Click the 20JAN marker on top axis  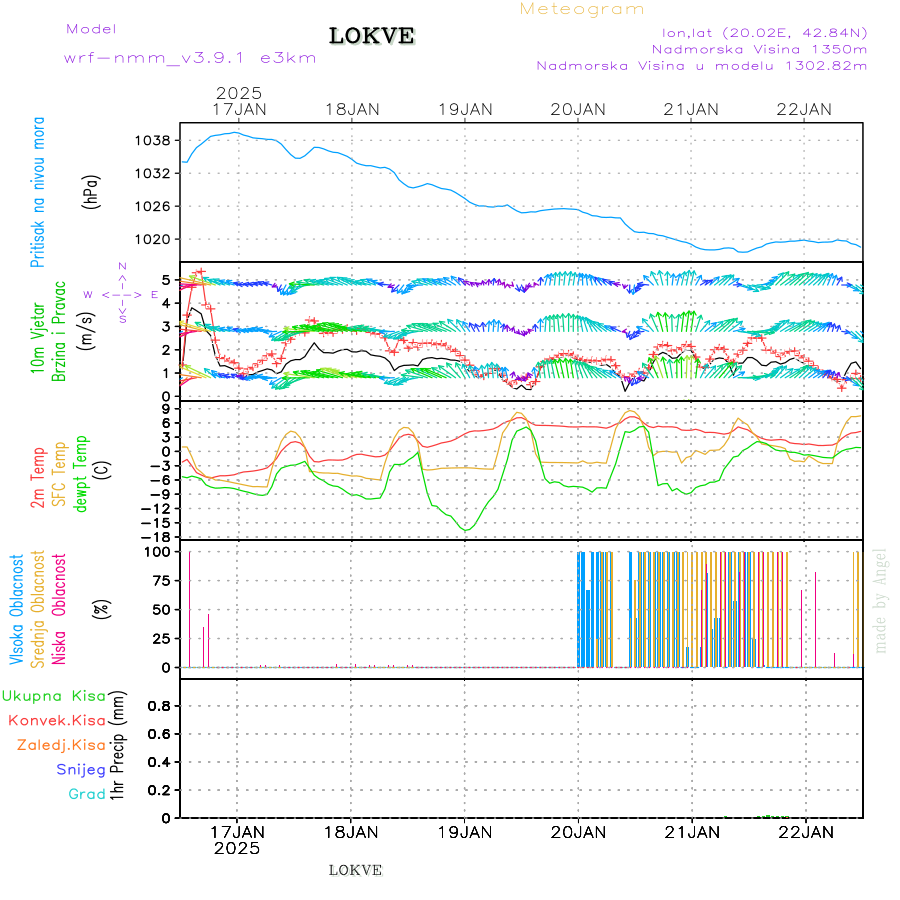578,109
